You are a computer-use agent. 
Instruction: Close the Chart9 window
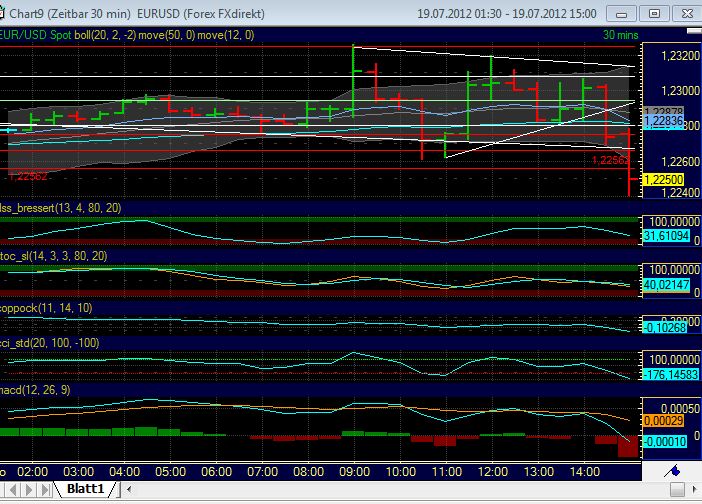687,14
